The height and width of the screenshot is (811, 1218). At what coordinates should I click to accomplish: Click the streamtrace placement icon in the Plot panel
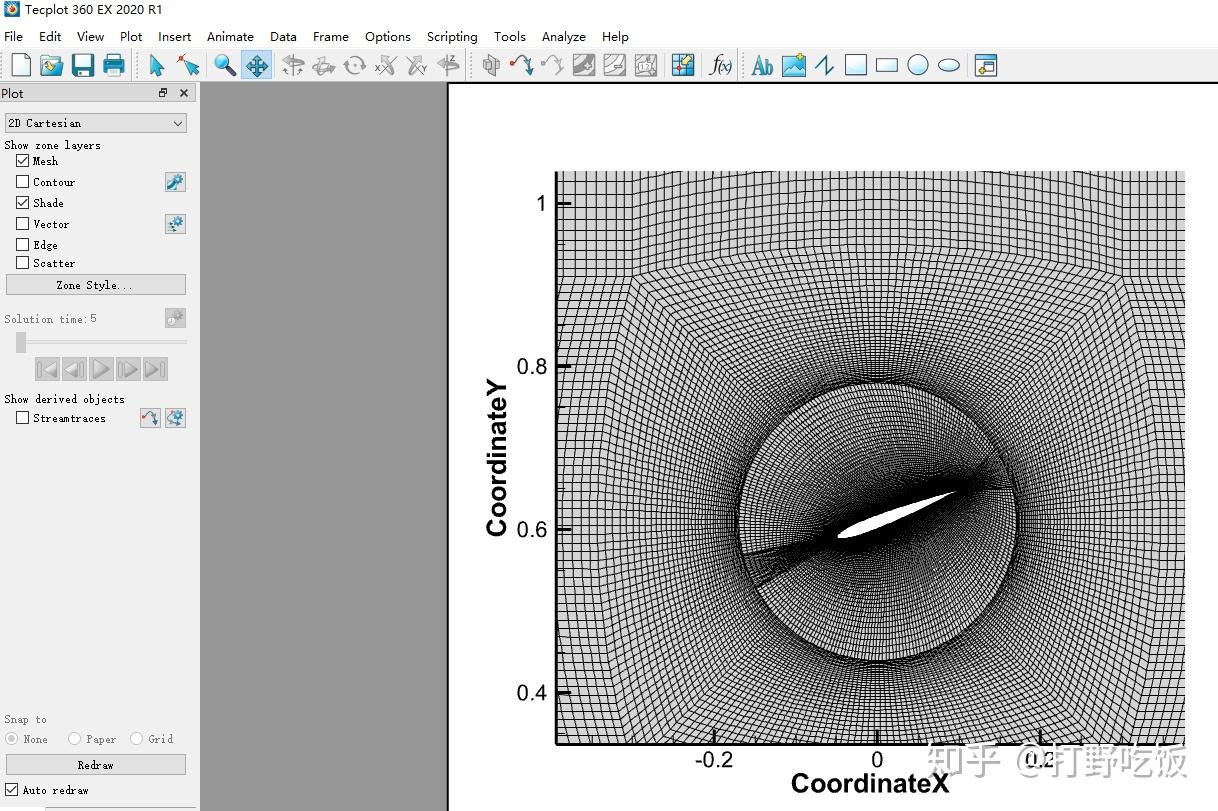(x=150, y=418)
